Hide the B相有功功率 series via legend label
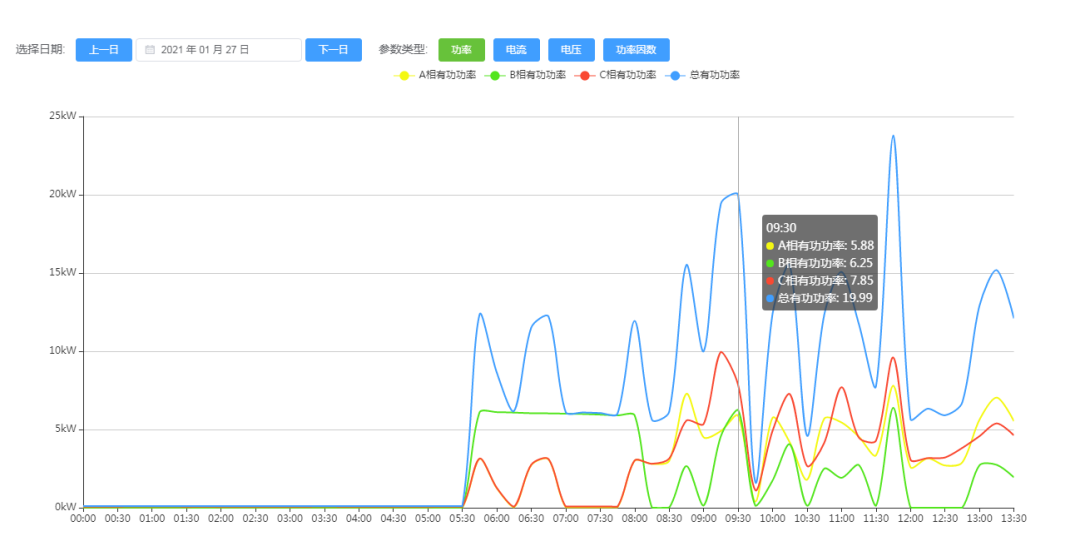1080x540 pixels. [x=538, y=75]
